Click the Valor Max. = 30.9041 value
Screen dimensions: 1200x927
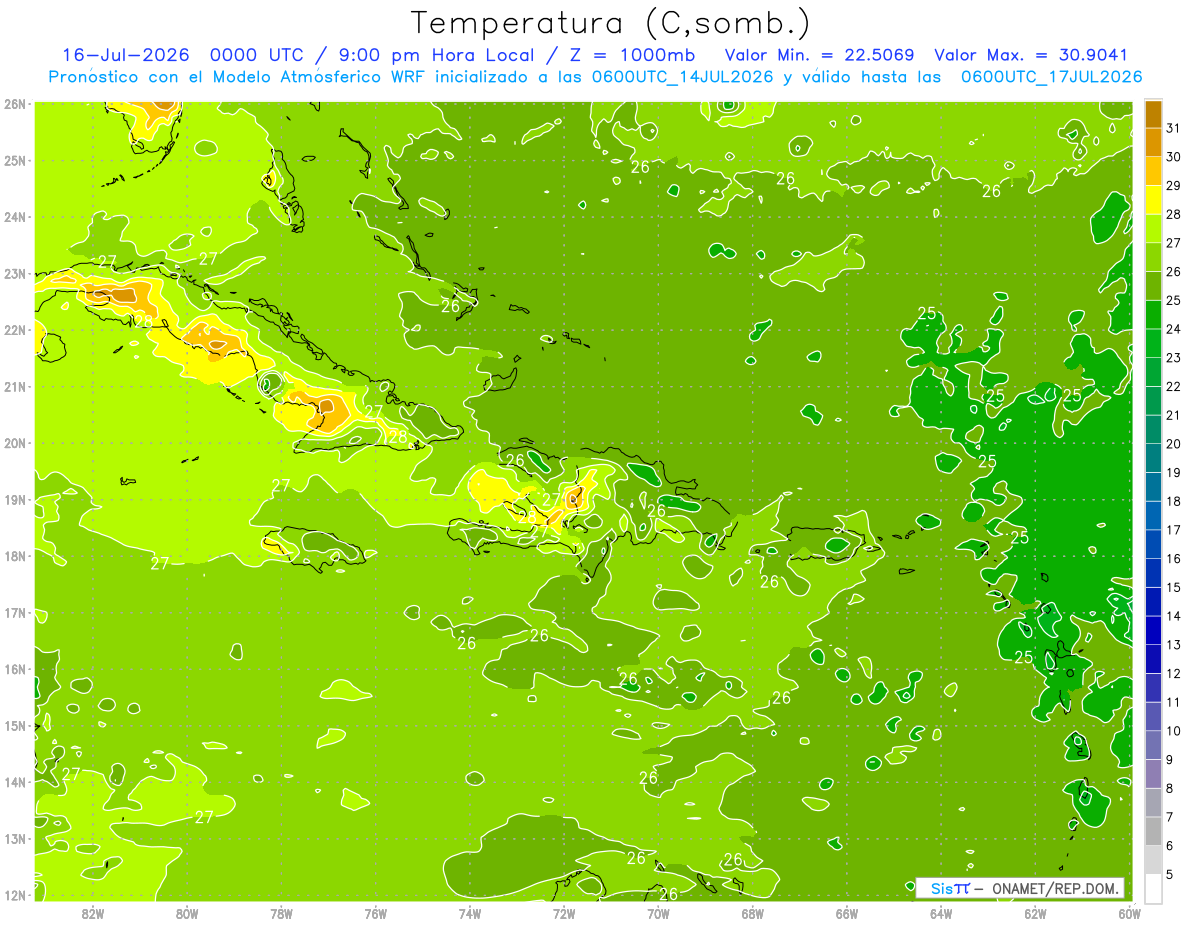coord(1030,55)
